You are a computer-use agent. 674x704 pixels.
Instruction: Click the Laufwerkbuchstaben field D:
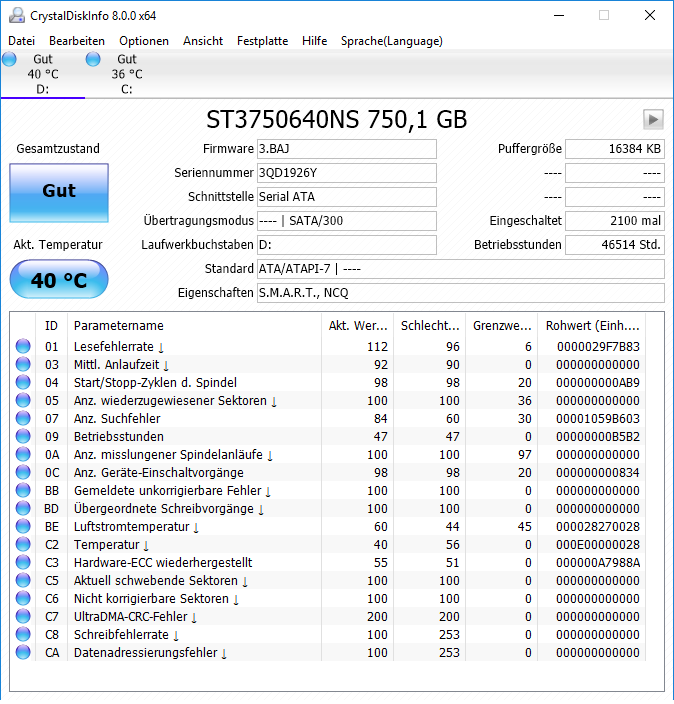click(x=347, y=245)
